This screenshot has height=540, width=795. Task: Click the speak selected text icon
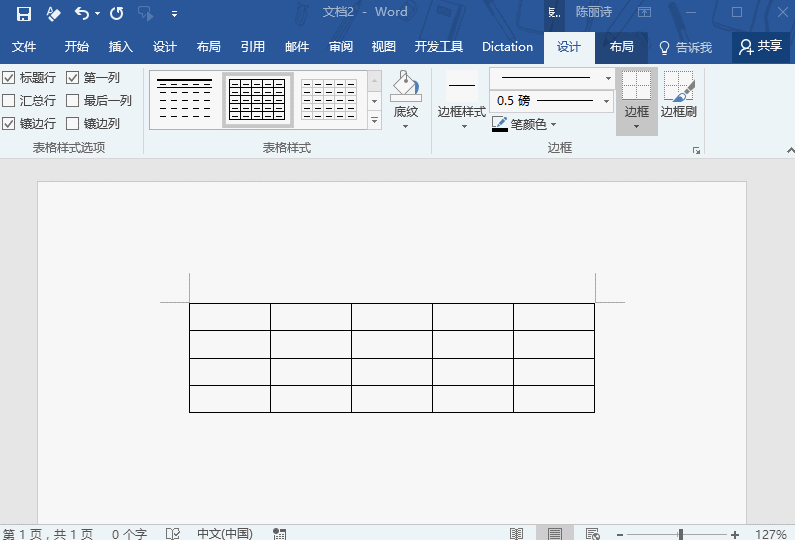[x=146, y=14]
